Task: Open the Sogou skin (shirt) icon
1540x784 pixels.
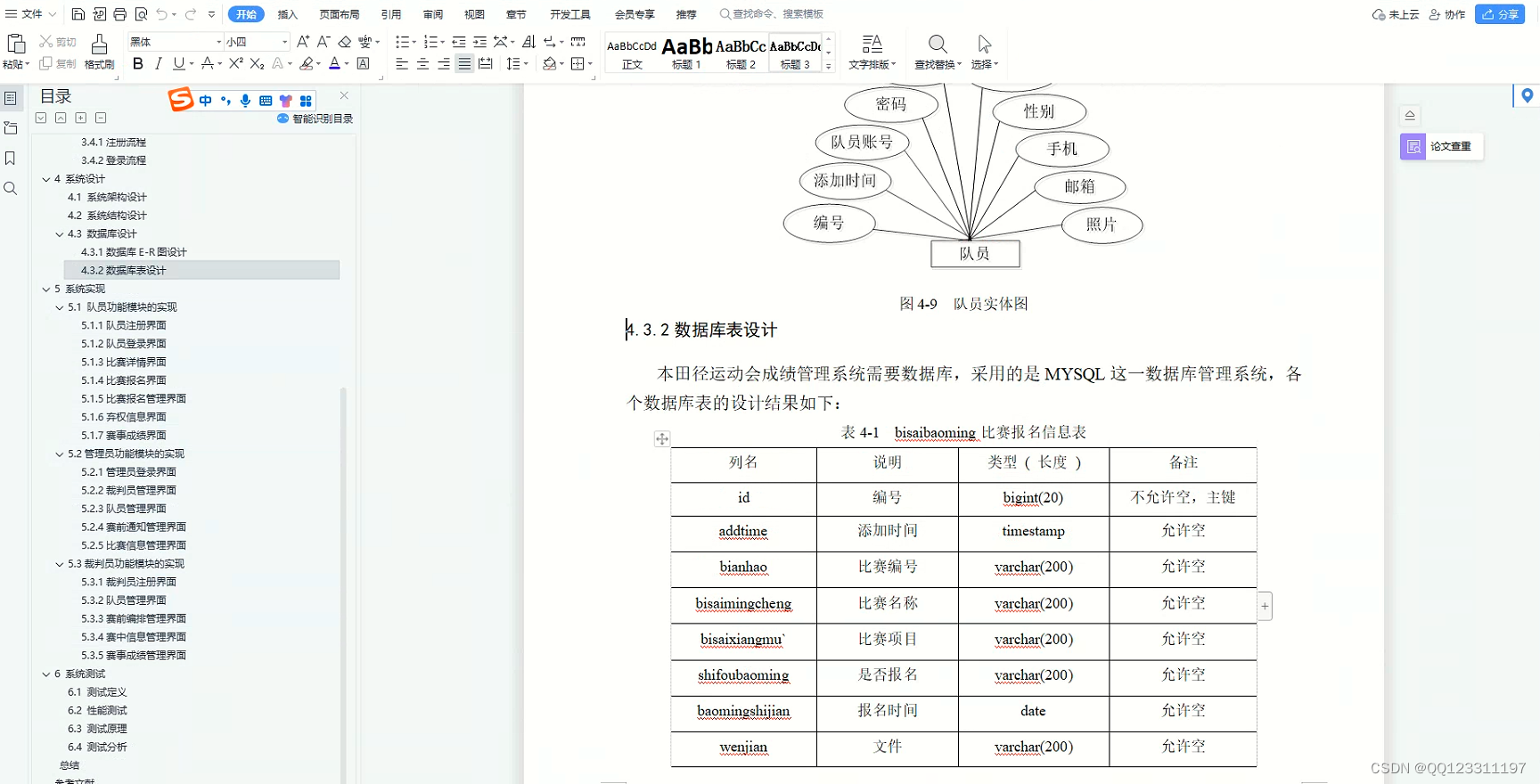Action: coord(286,101)
